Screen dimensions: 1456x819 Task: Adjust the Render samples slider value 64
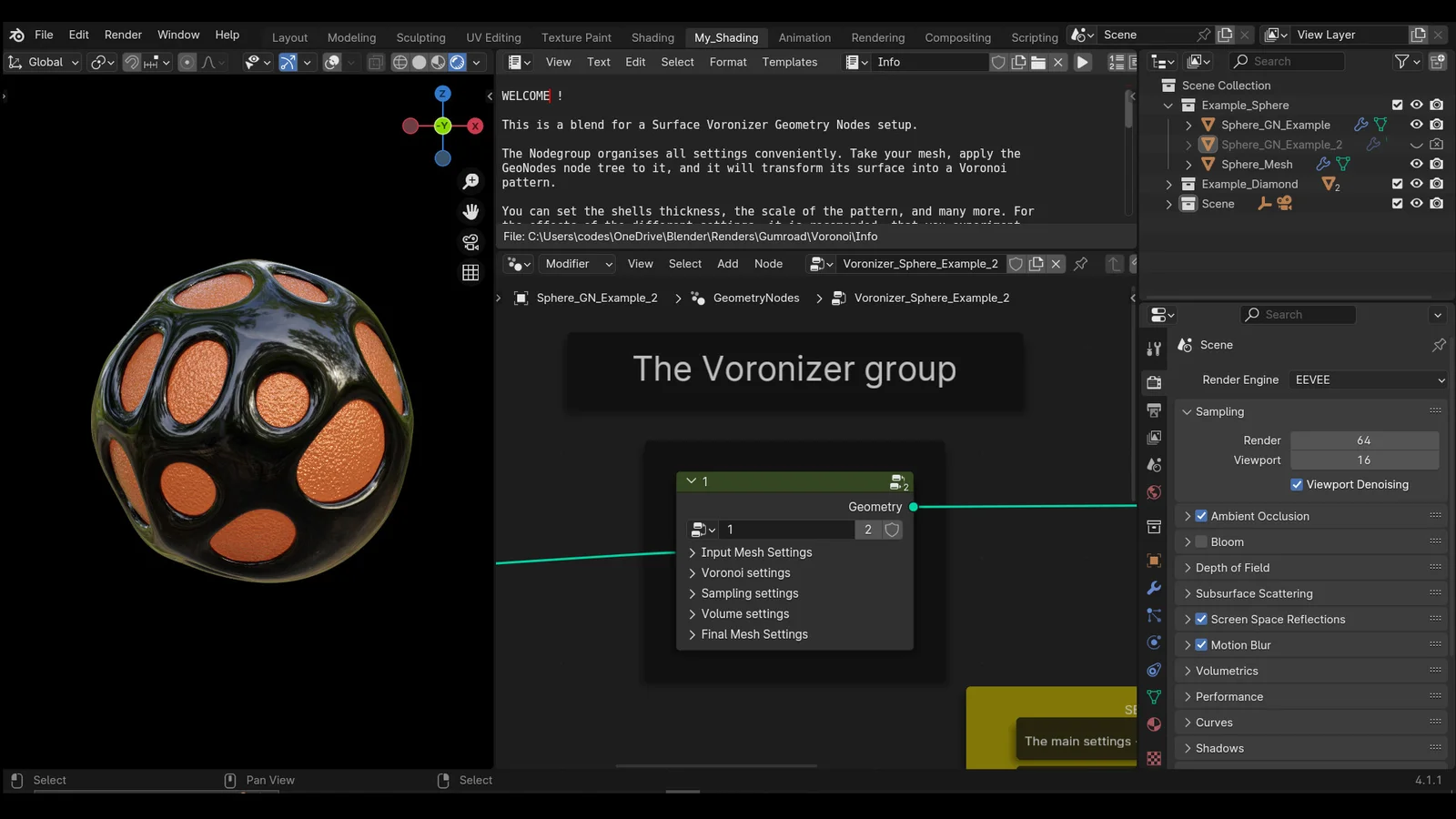click(1365, 440)
